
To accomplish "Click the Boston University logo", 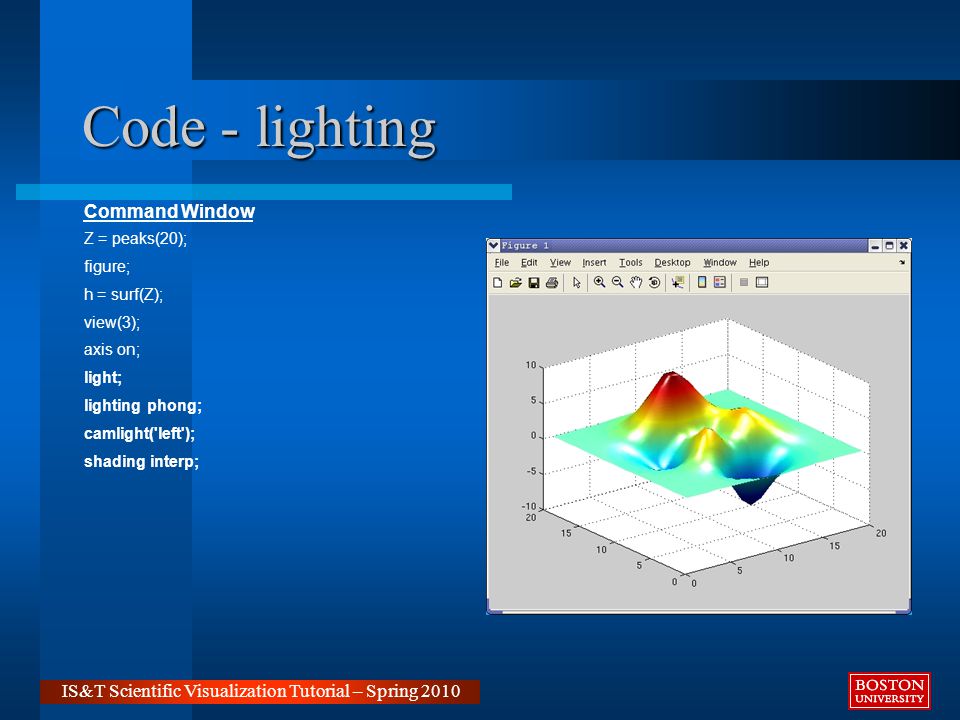I will coord(890,691).
